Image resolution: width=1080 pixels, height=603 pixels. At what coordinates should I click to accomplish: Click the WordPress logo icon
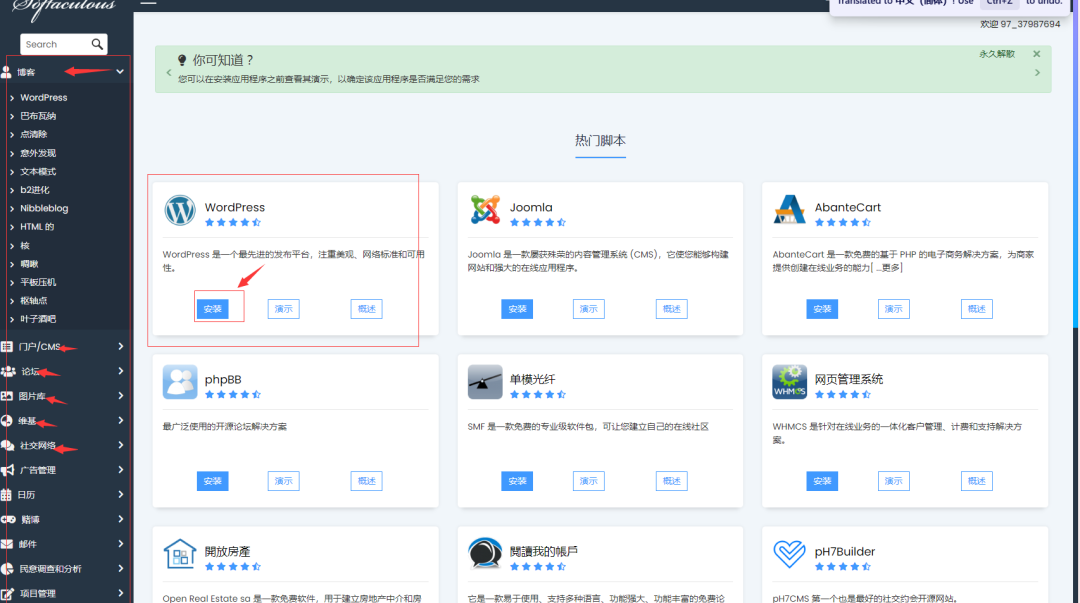pos(181,211)
